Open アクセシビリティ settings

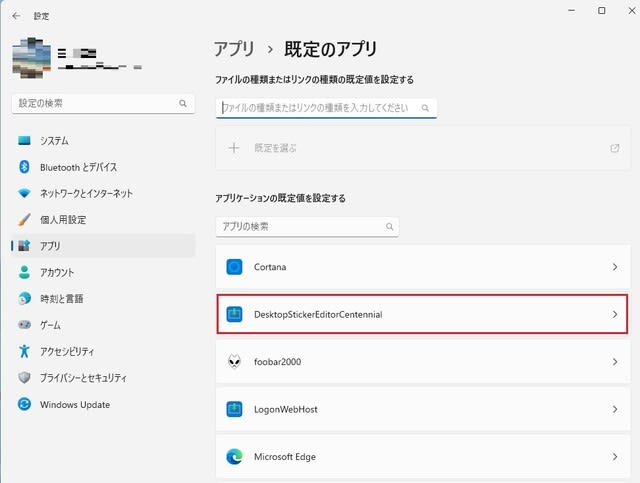[104, 351]
